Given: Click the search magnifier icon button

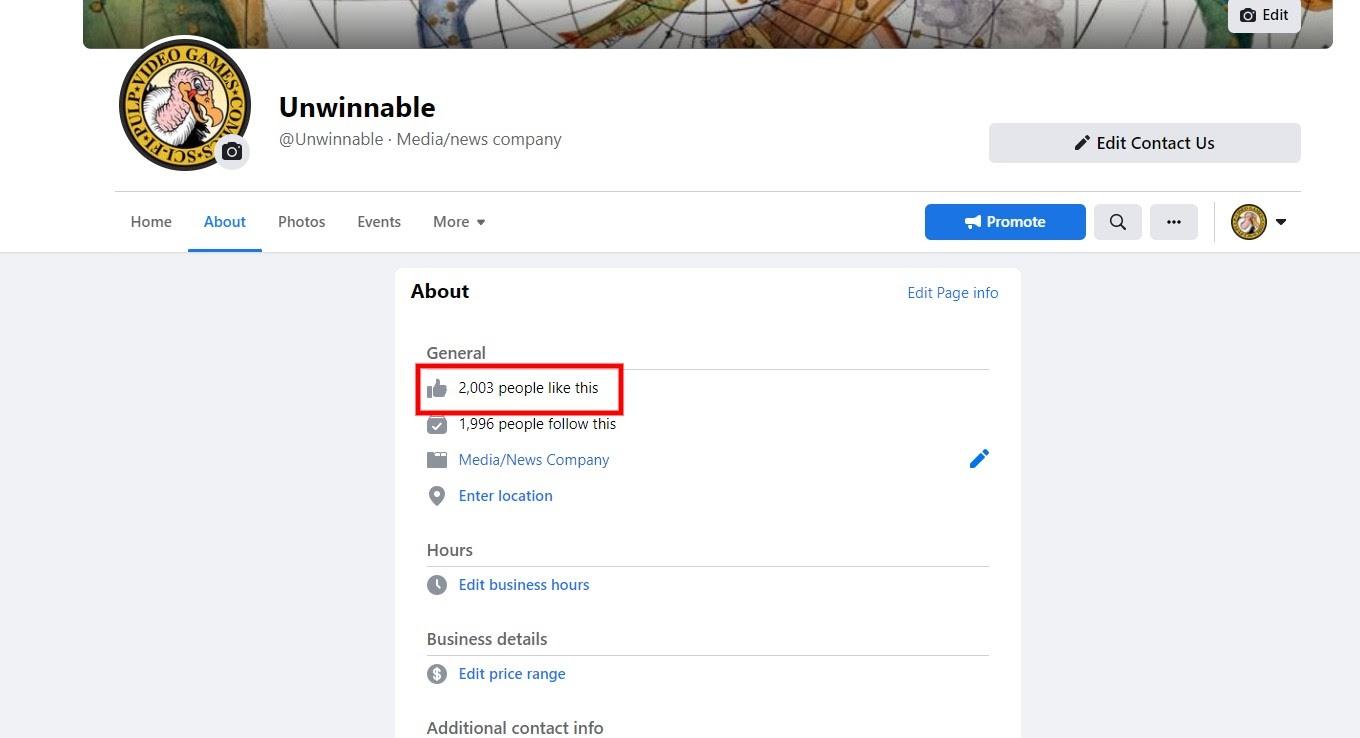Looking at the screenshot, I should point(1118,222).
